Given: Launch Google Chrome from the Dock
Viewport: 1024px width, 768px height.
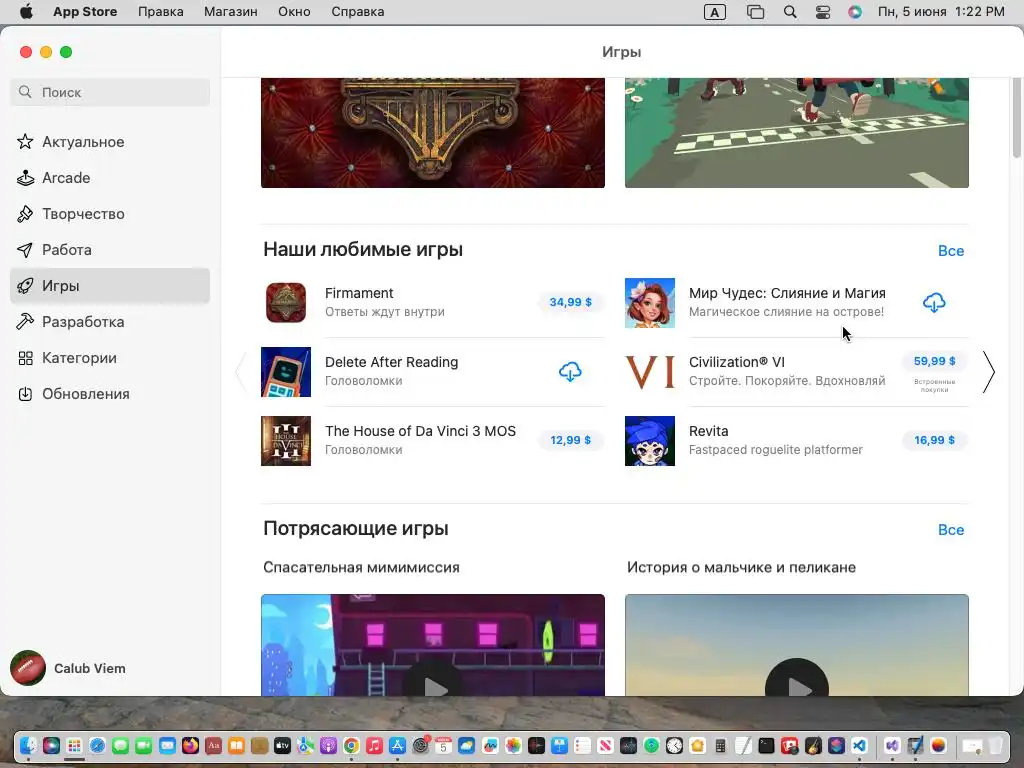Looking at the screenshot, I should (x=351, y=745).
